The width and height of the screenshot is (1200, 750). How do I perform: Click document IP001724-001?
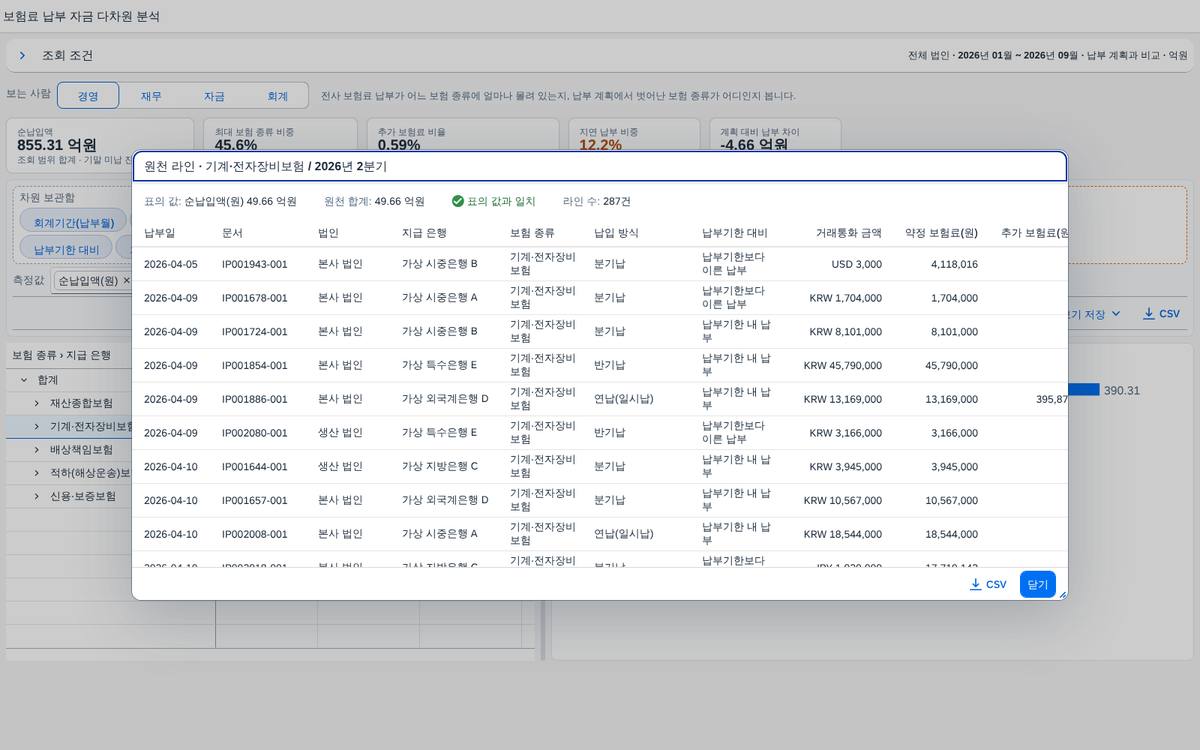[255, 332]
